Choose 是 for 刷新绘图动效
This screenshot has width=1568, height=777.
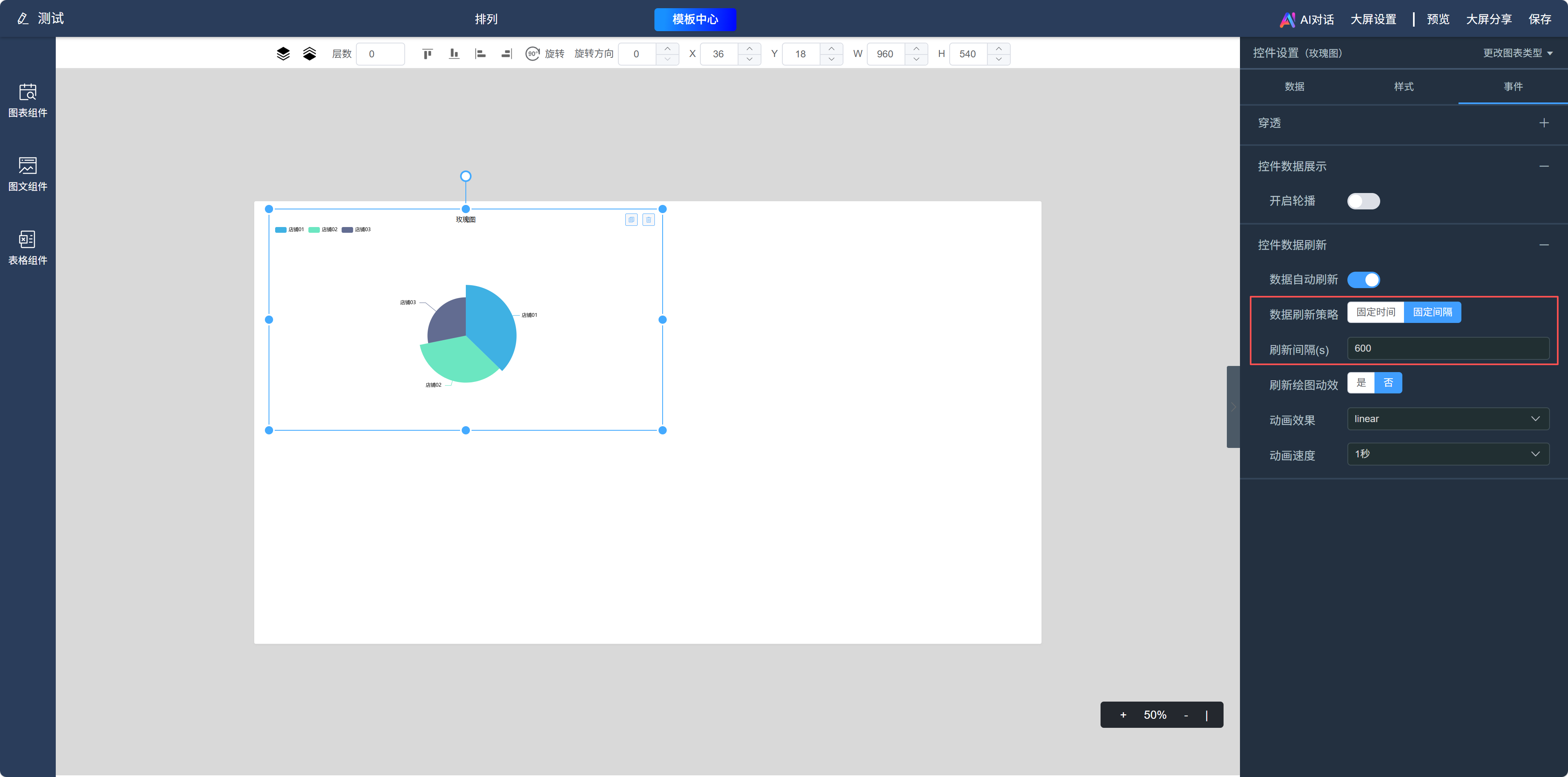(1361, 383)
